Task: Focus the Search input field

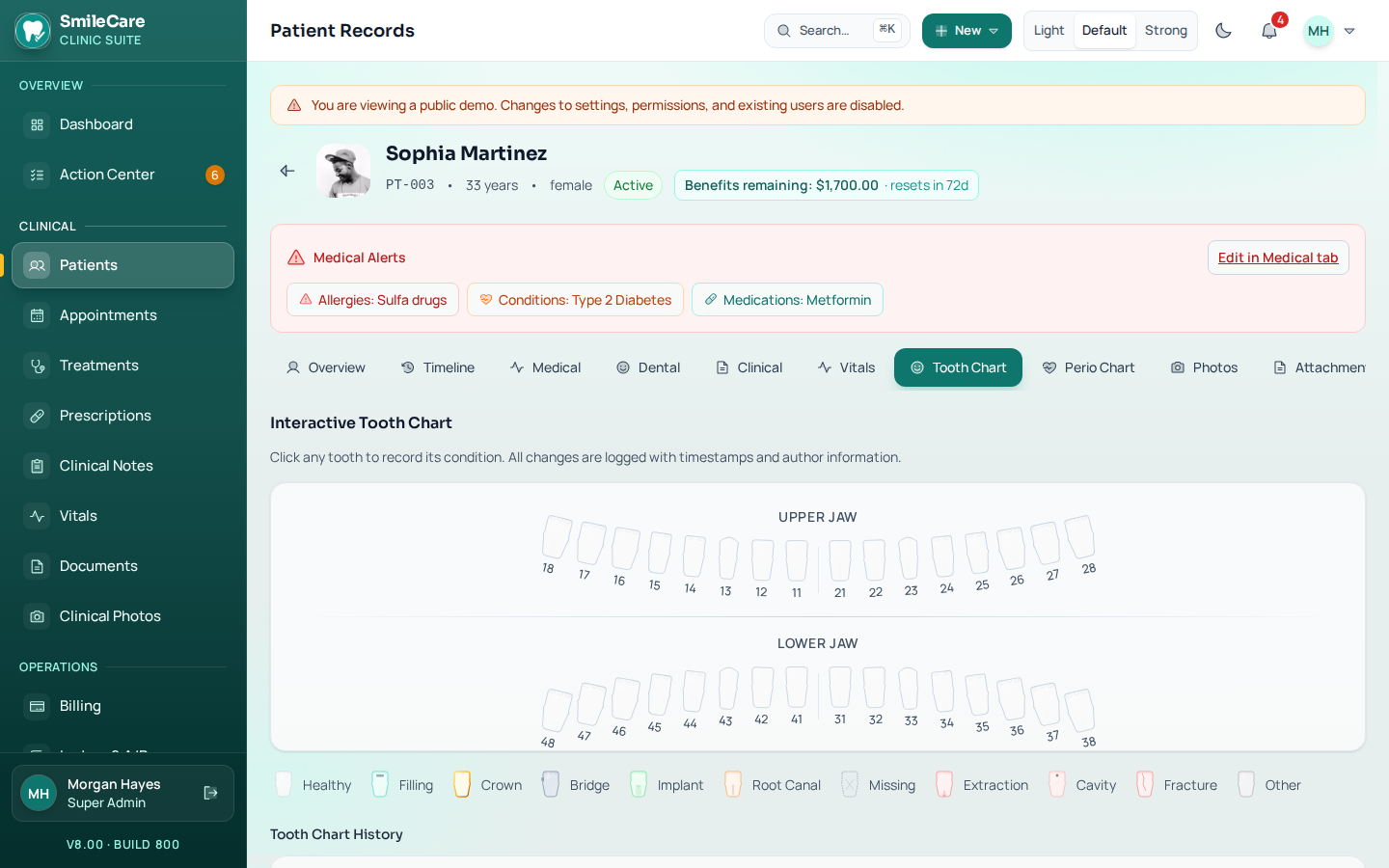Action: click(x=836, y=31)
